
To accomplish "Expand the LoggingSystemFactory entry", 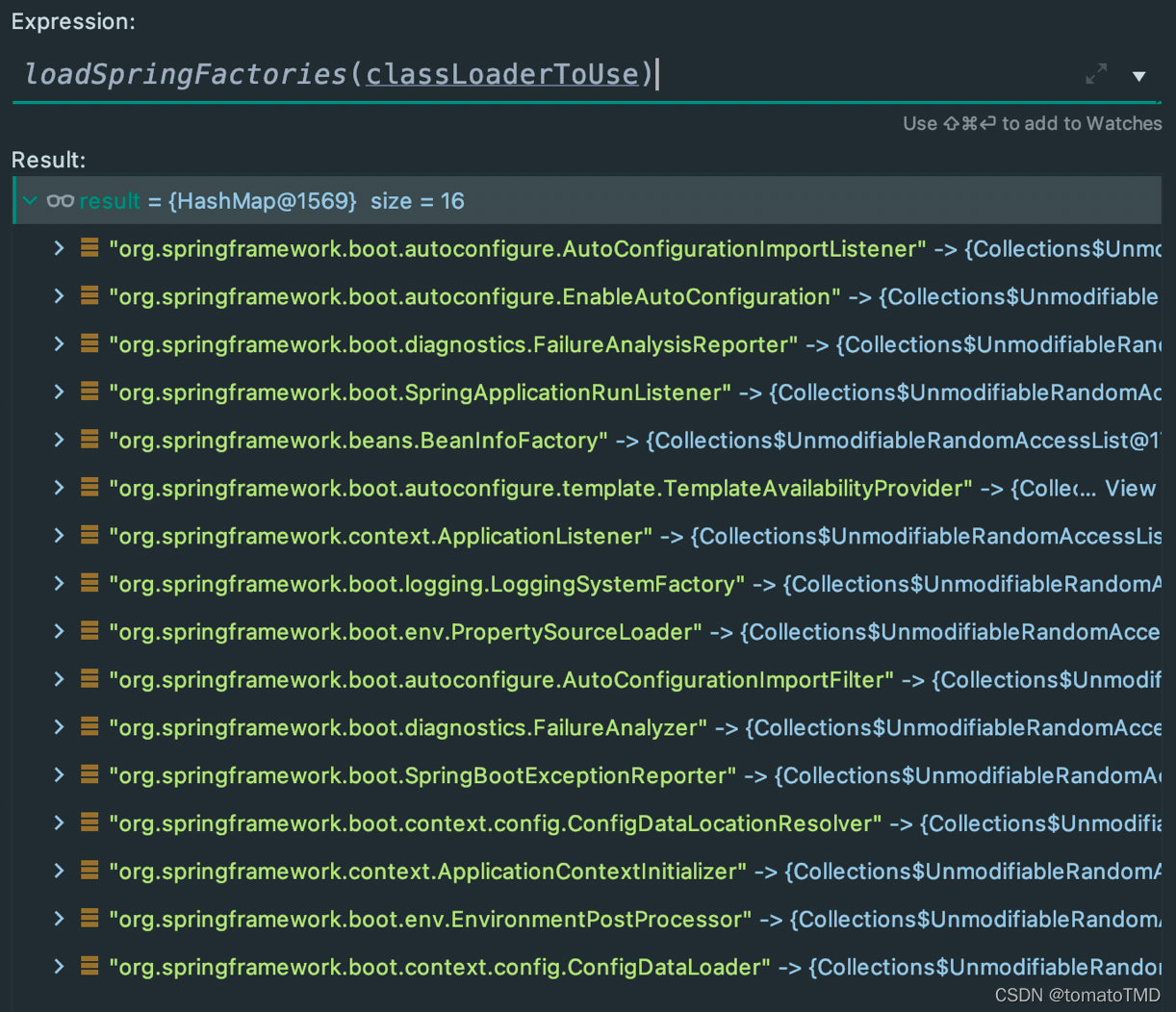I will 59,584.
